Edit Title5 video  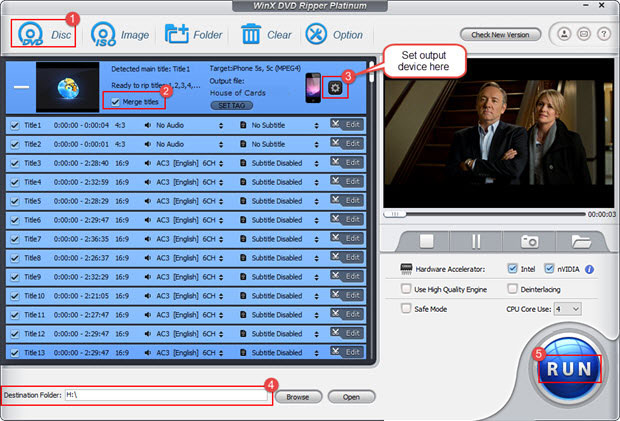347,200
